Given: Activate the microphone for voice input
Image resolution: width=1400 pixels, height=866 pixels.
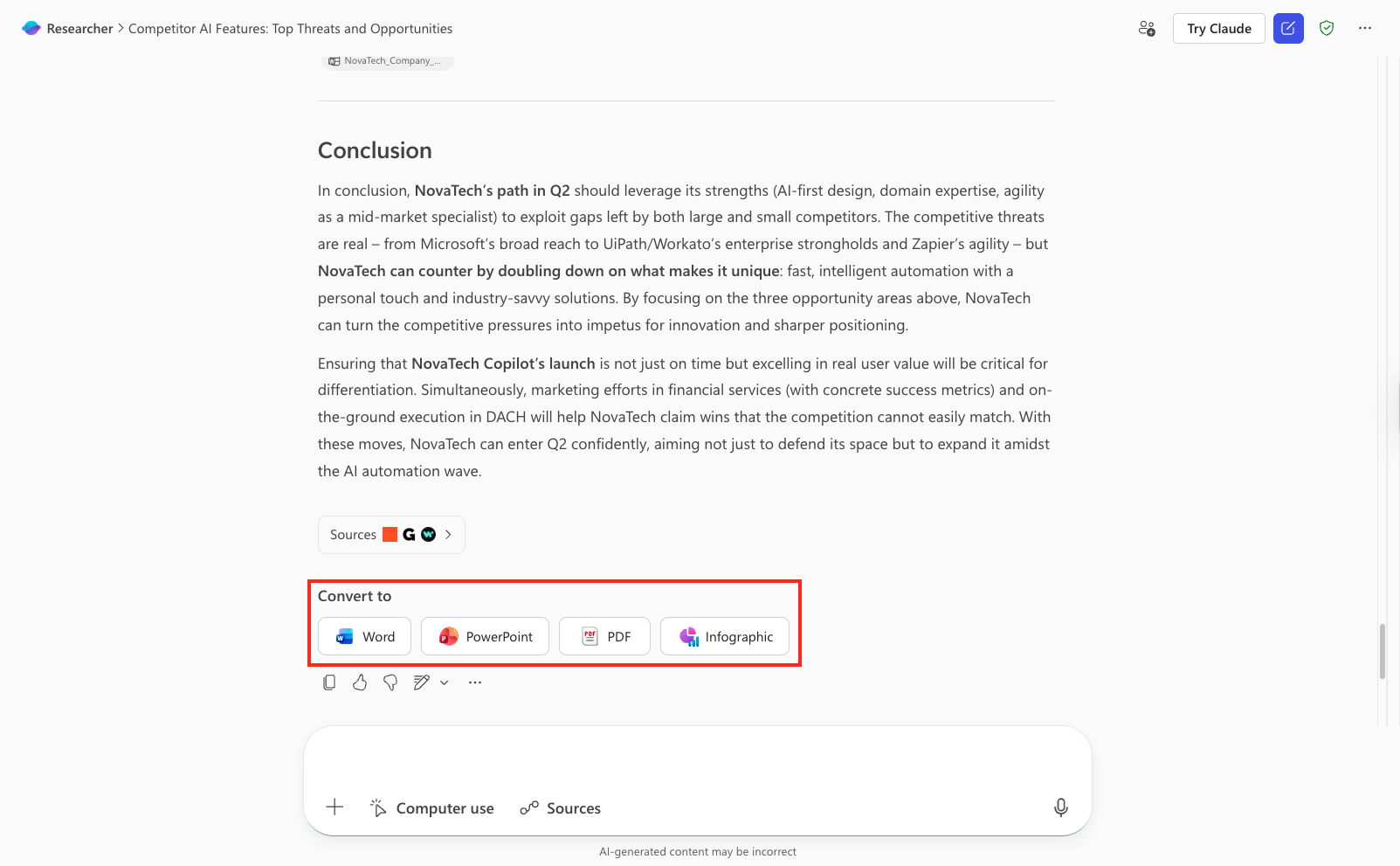Looking at the screenshot, I should [x=1060, y=807].
